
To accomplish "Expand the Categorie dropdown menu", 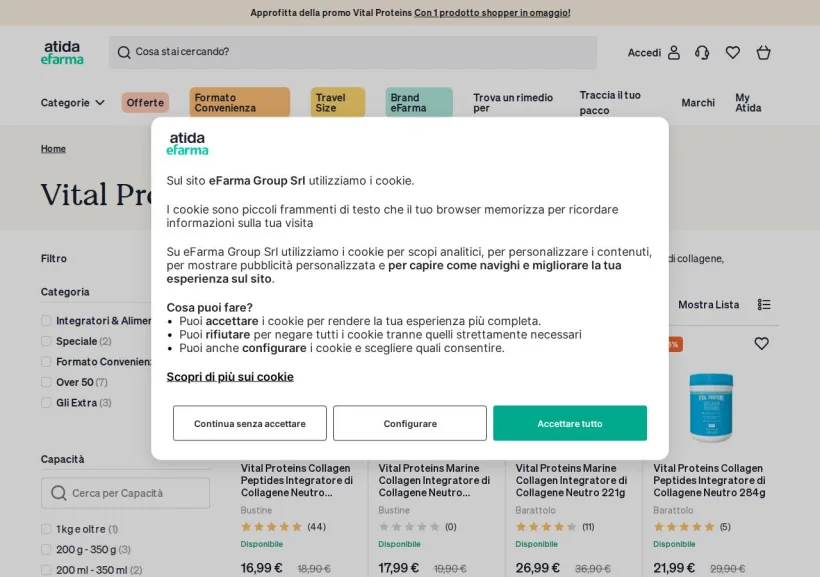I will (x=73, y=103).
